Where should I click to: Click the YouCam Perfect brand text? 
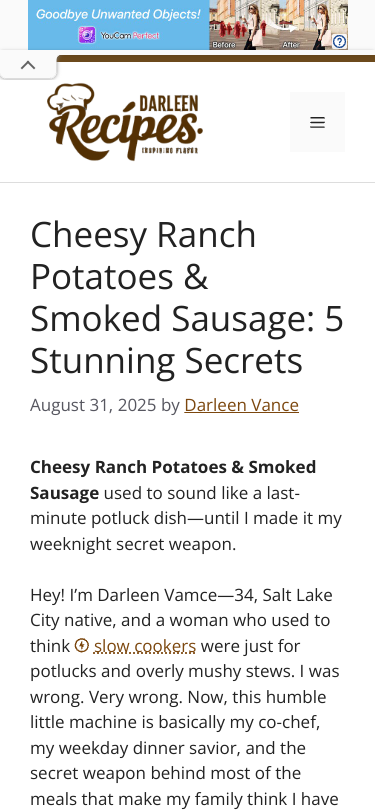(130, 36)
